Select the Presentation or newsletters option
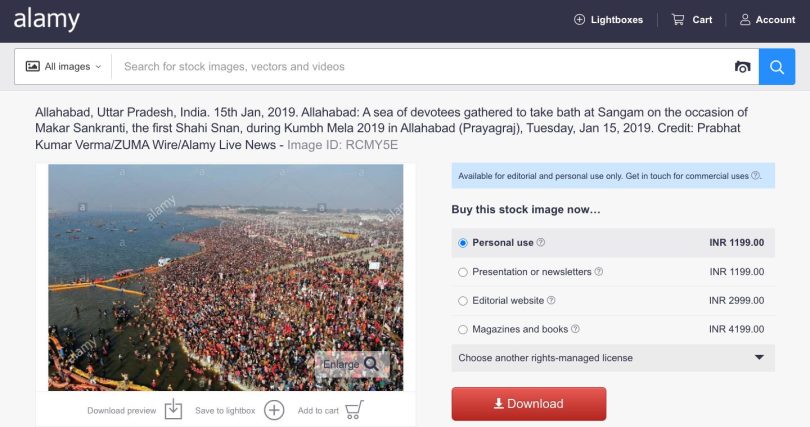Screen dimensions: 810x427 pyautogui.click(x=462, y=272)
